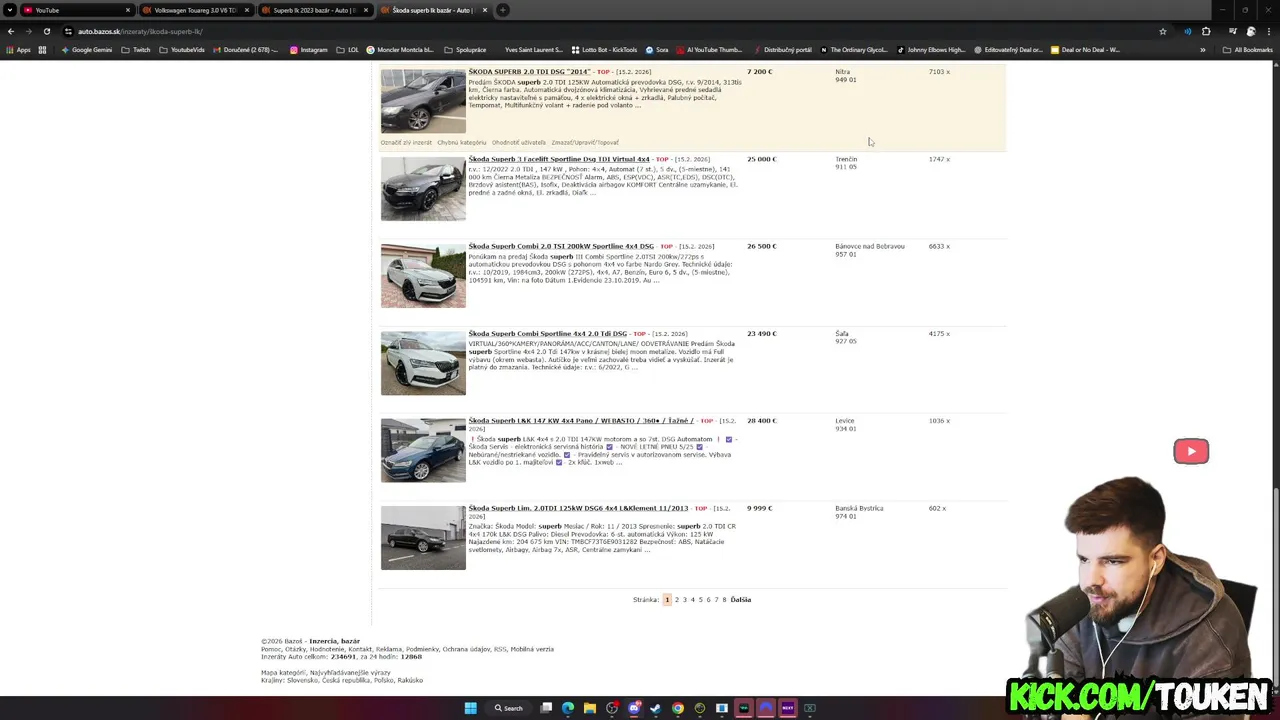This screenshot has height=720, width=1280.
Task: Go back with the browser back arrow
Action: (11, 31)
